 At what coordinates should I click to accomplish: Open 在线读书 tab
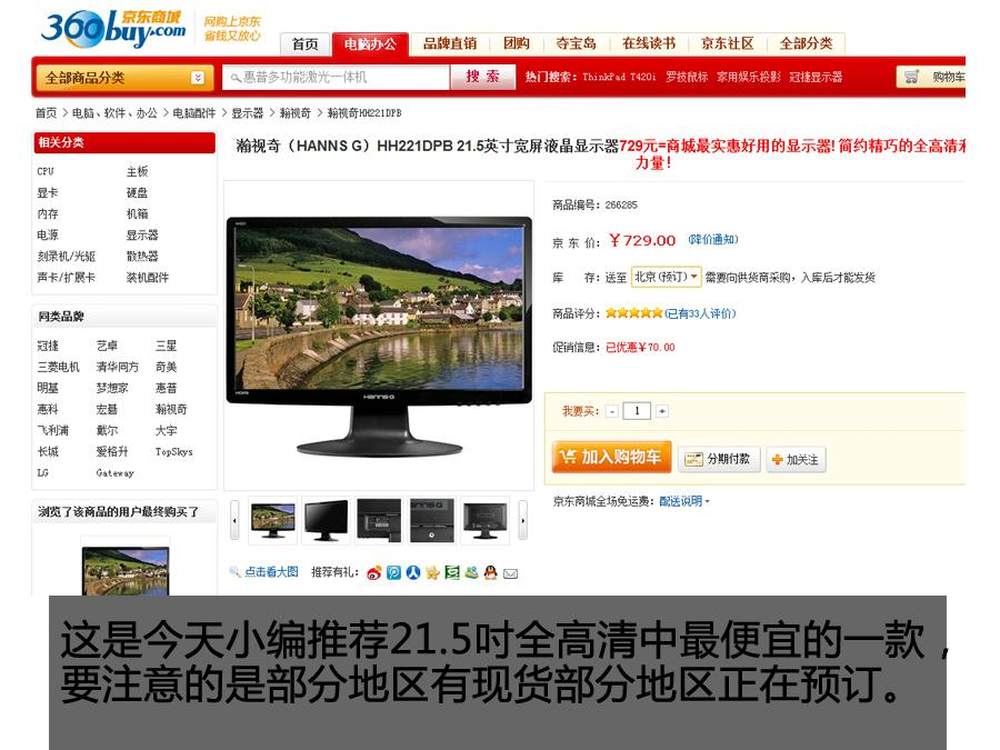coord(649,43)
